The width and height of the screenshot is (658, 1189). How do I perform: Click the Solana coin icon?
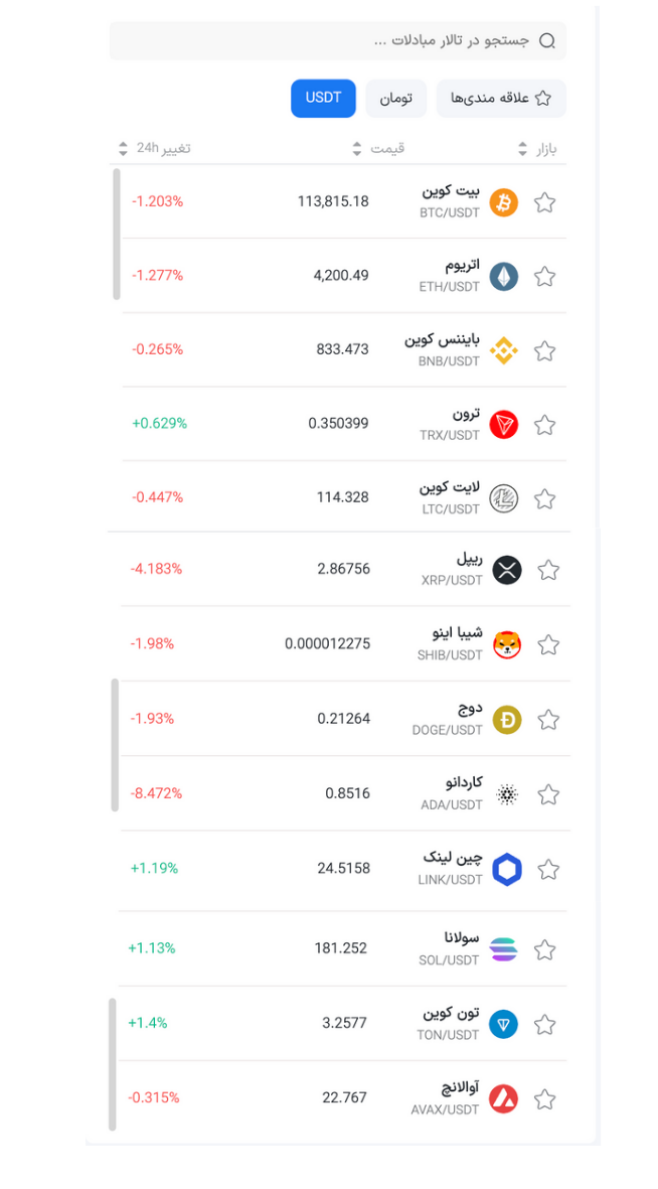[504, 947]
